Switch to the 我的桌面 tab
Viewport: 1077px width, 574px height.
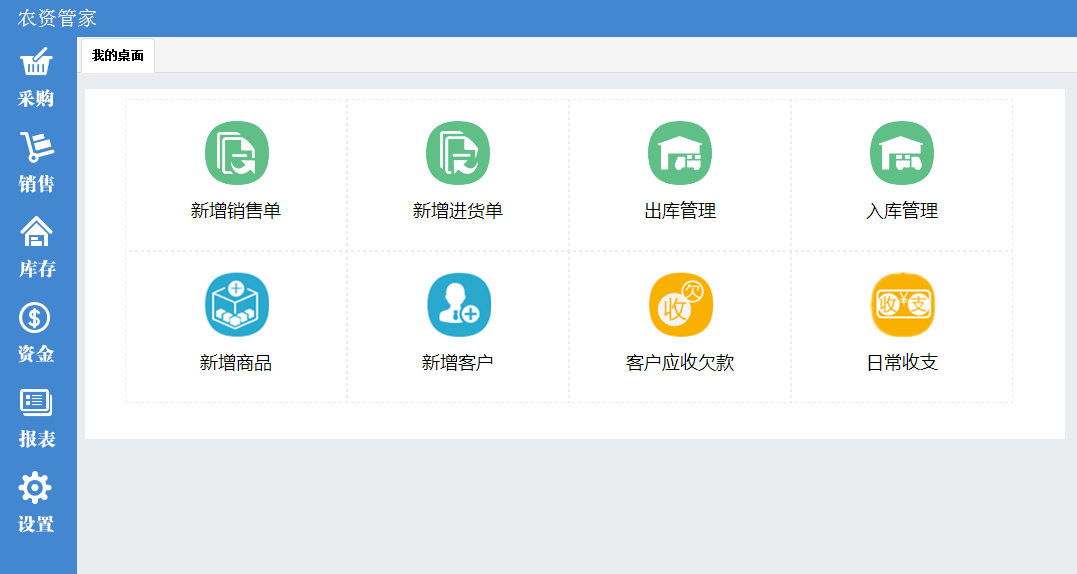pyautogui.click(x=118, y=56)
